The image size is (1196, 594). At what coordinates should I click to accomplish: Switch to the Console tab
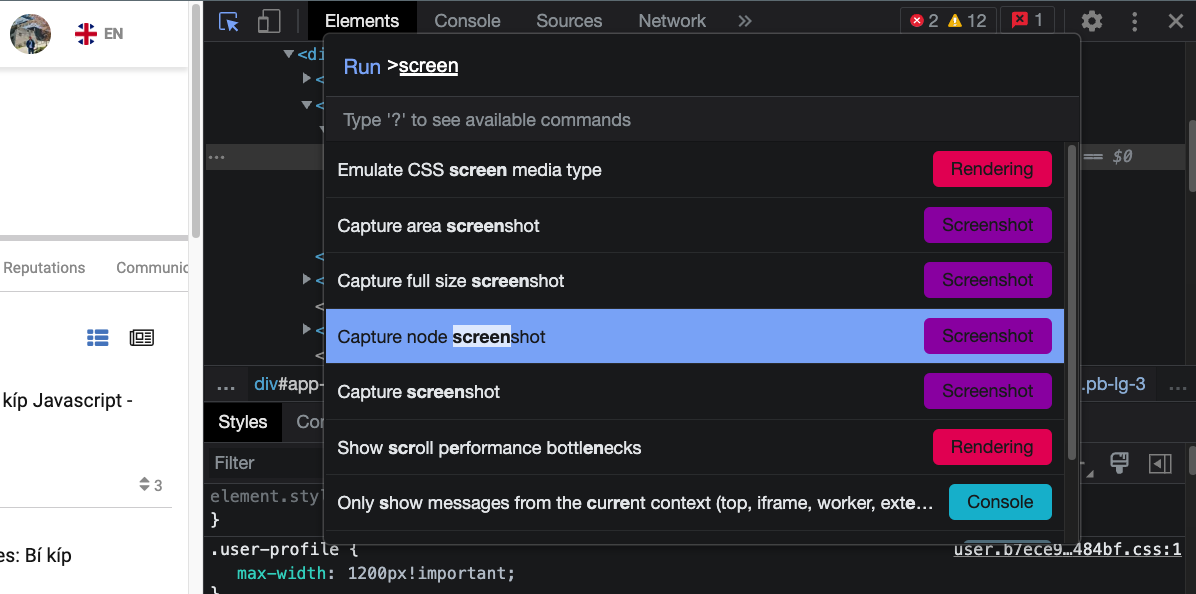466,20
